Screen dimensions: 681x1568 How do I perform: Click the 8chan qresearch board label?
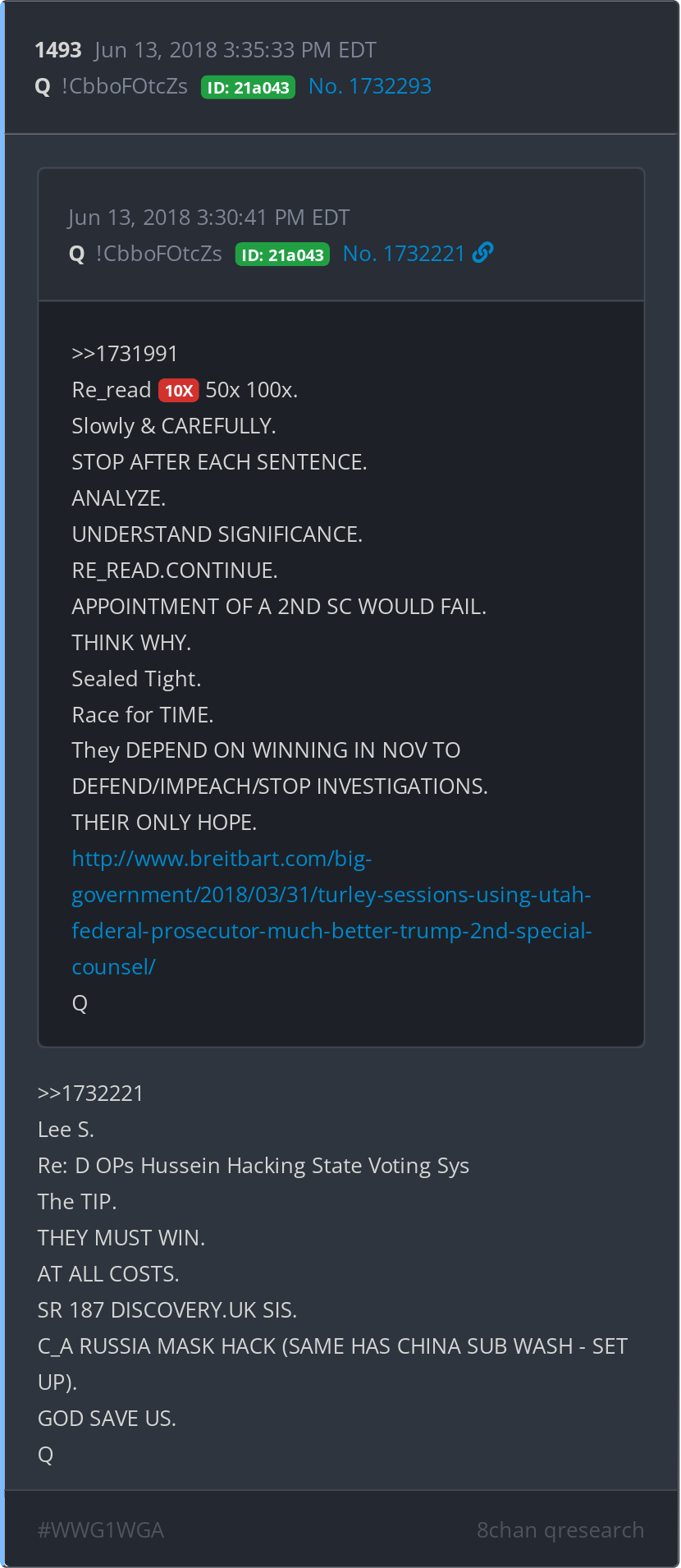click(560, 1530)
